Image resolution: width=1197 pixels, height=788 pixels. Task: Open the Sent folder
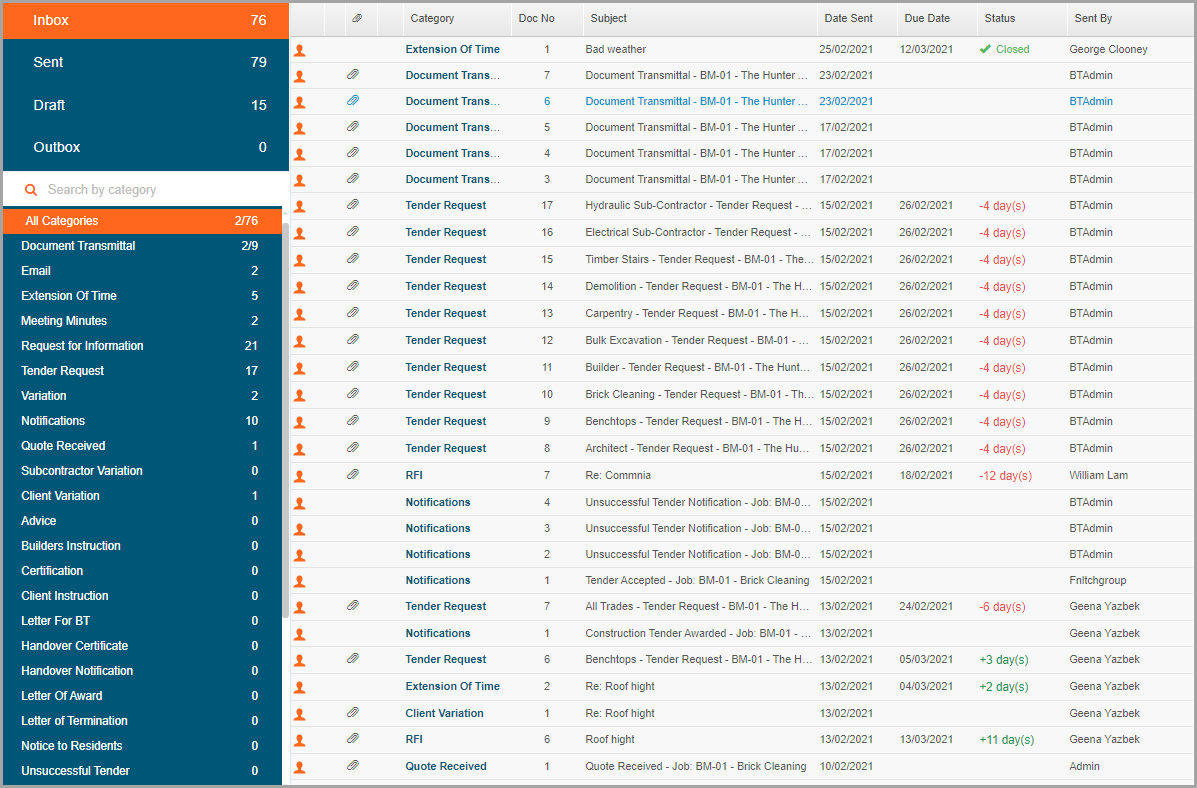[146, 63]
